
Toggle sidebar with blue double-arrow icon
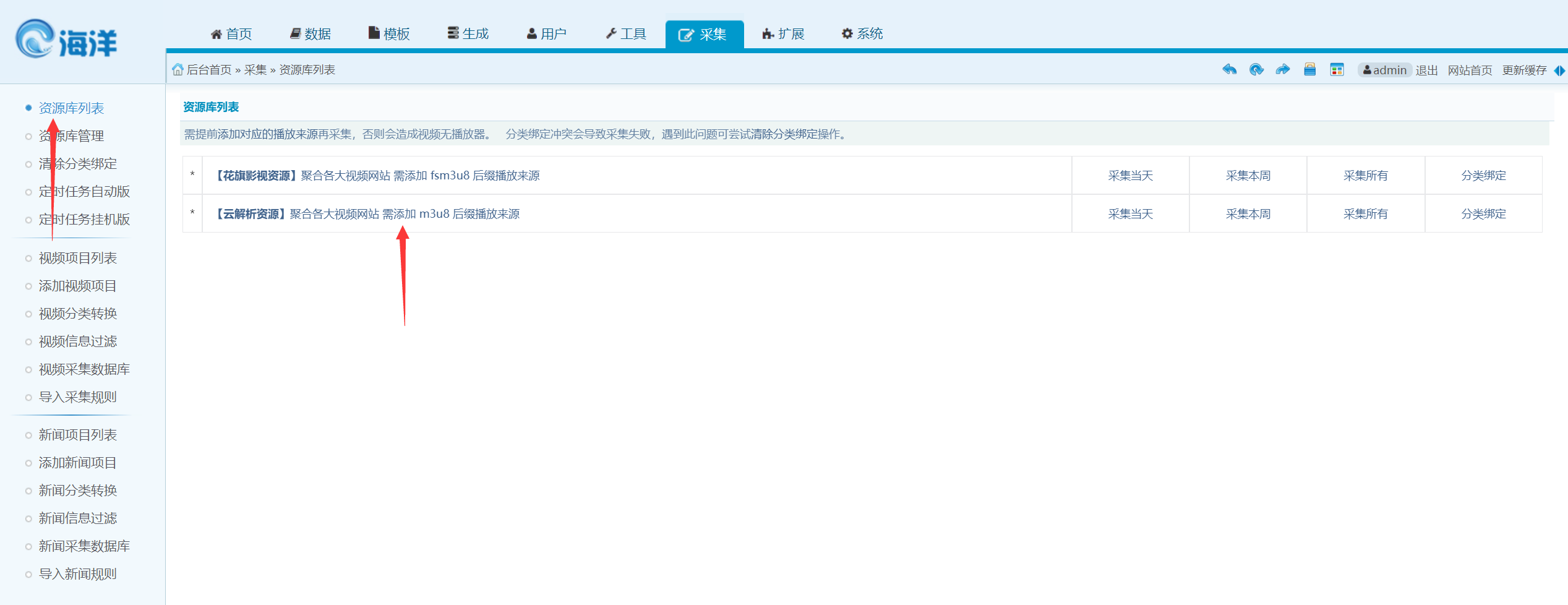(x=1559, y=71)
